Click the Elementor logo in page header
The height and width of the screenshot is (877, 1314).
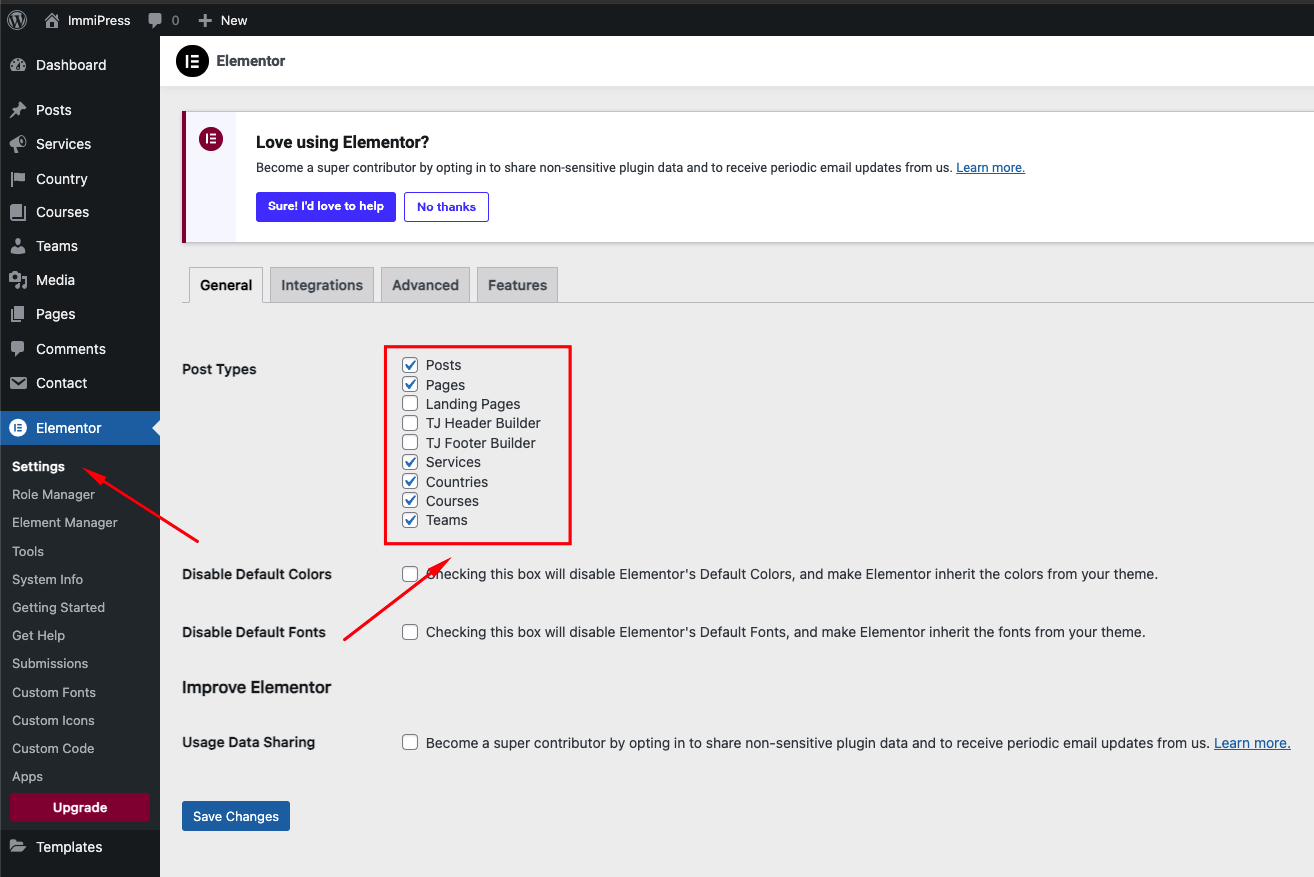click(192, 61)
